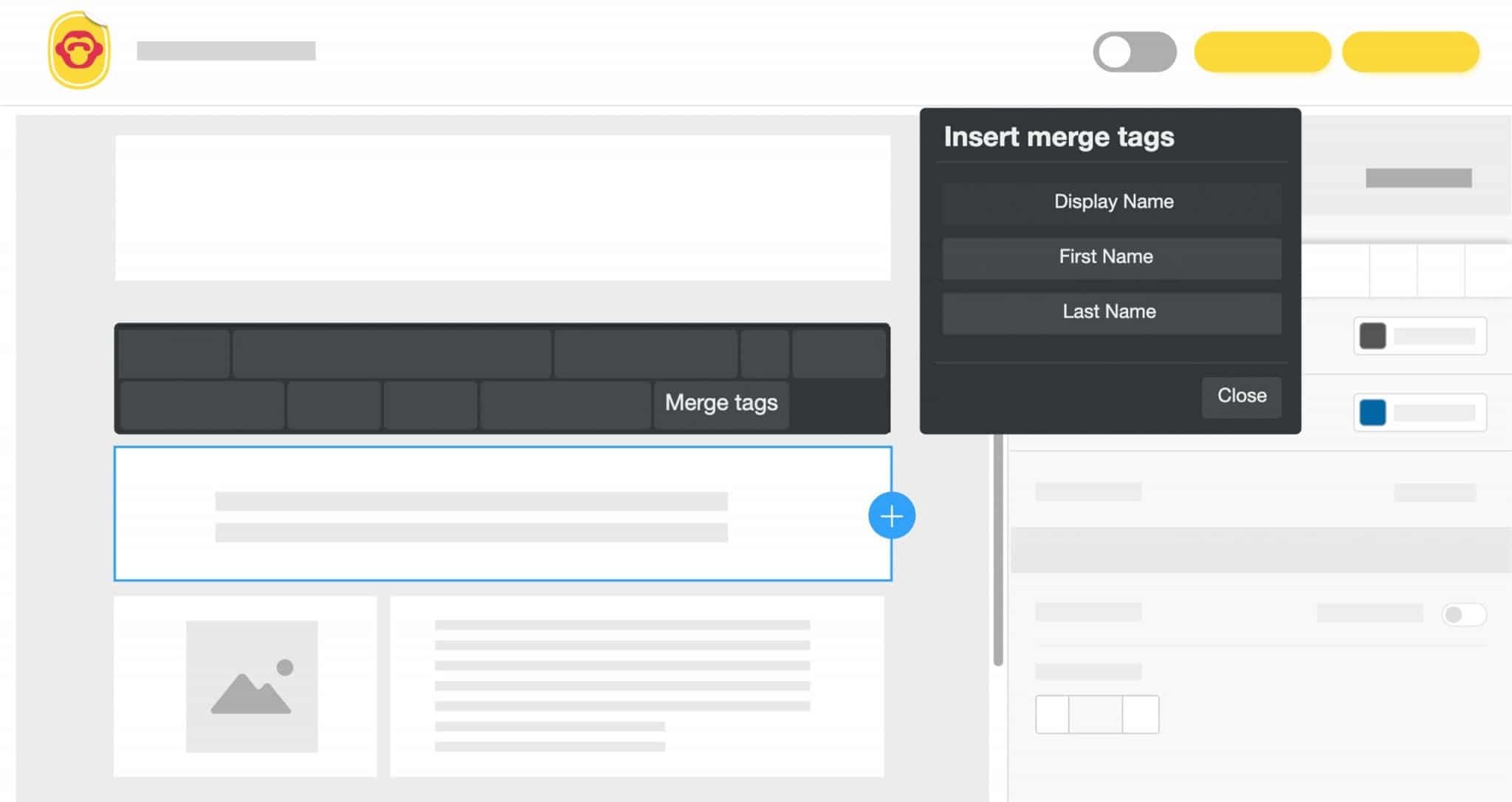Insert the First Name merge tag
The image size is (1512, 802).
[x=1112, y=258]
